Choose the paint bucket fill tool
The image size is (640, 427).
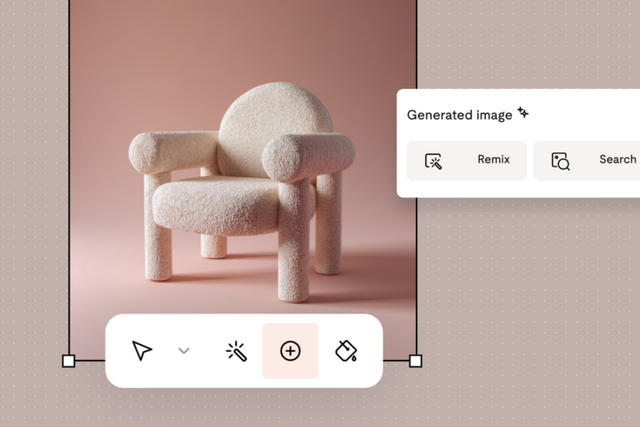(345, 351)
